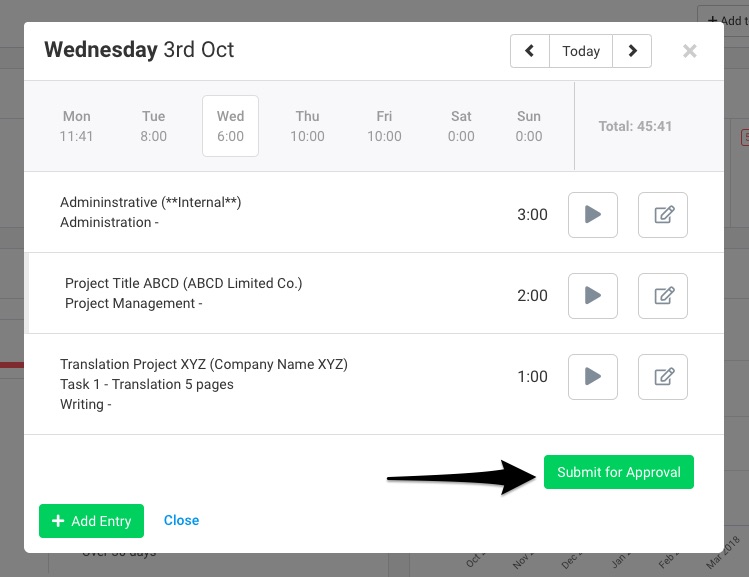Edit the Project Title ABCD entry
This screenshot has width=749, height=577.
pos(663,296)
